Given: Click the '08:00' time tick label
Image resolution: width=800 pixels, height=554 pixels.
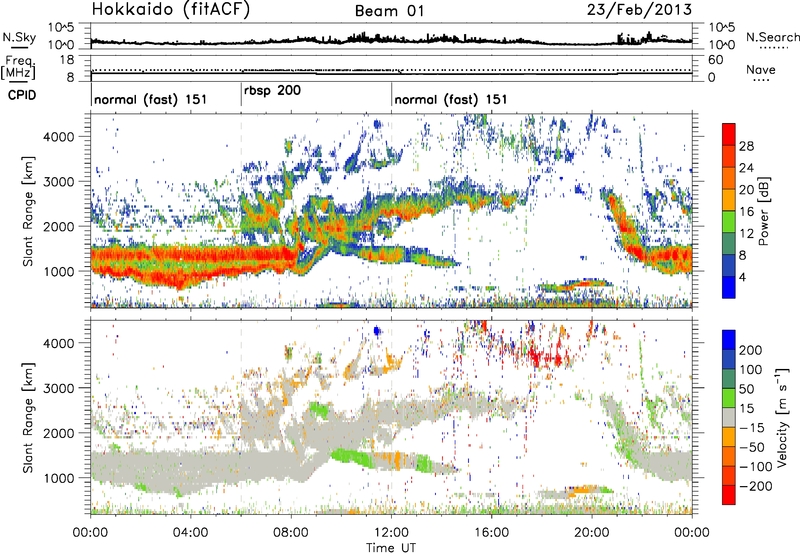Looking at the screenshot, I should click(x=291, y=533).
